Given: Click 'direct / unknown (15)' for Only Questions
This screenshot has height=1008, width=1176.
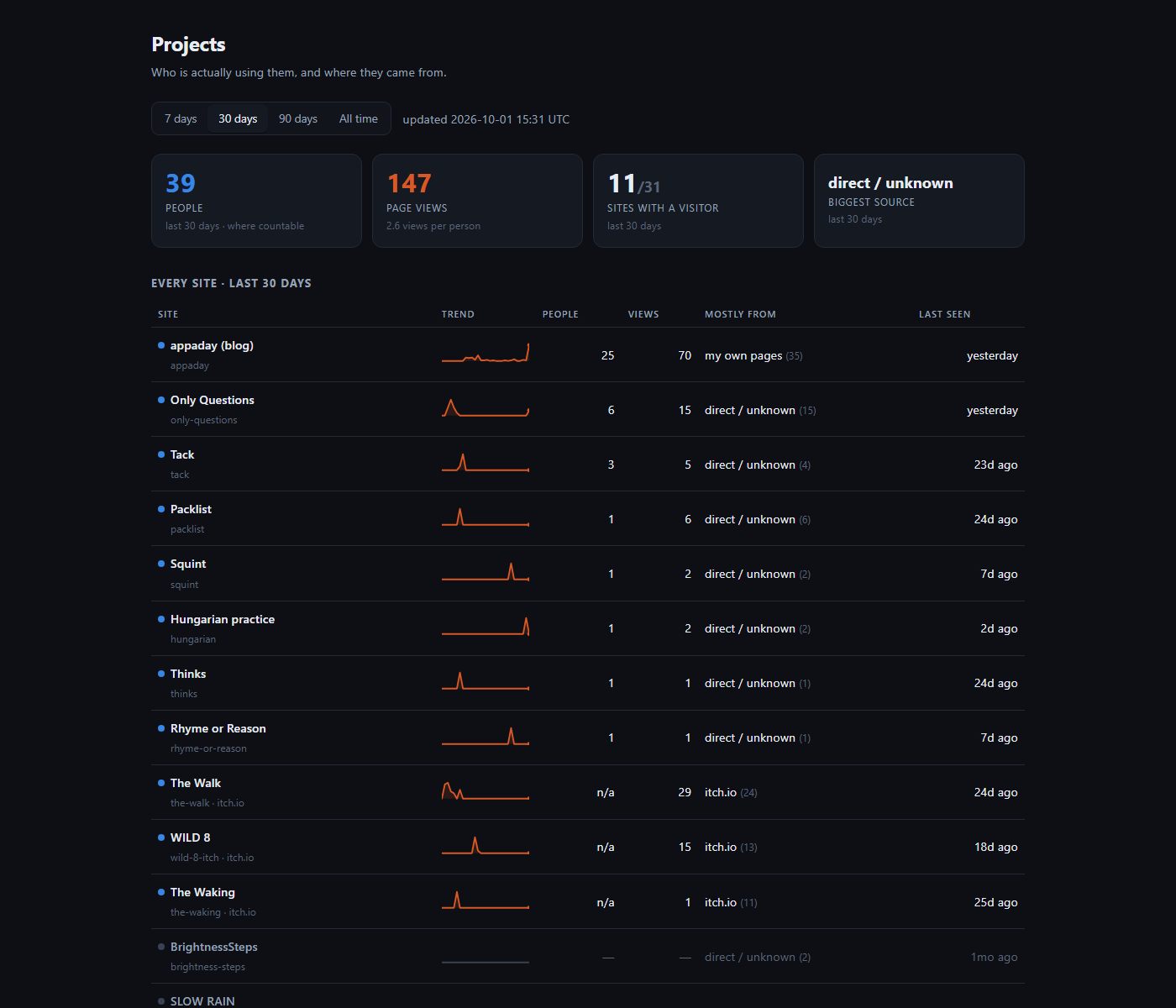Looking at the screenshot, I should click(x=760, y=410).
